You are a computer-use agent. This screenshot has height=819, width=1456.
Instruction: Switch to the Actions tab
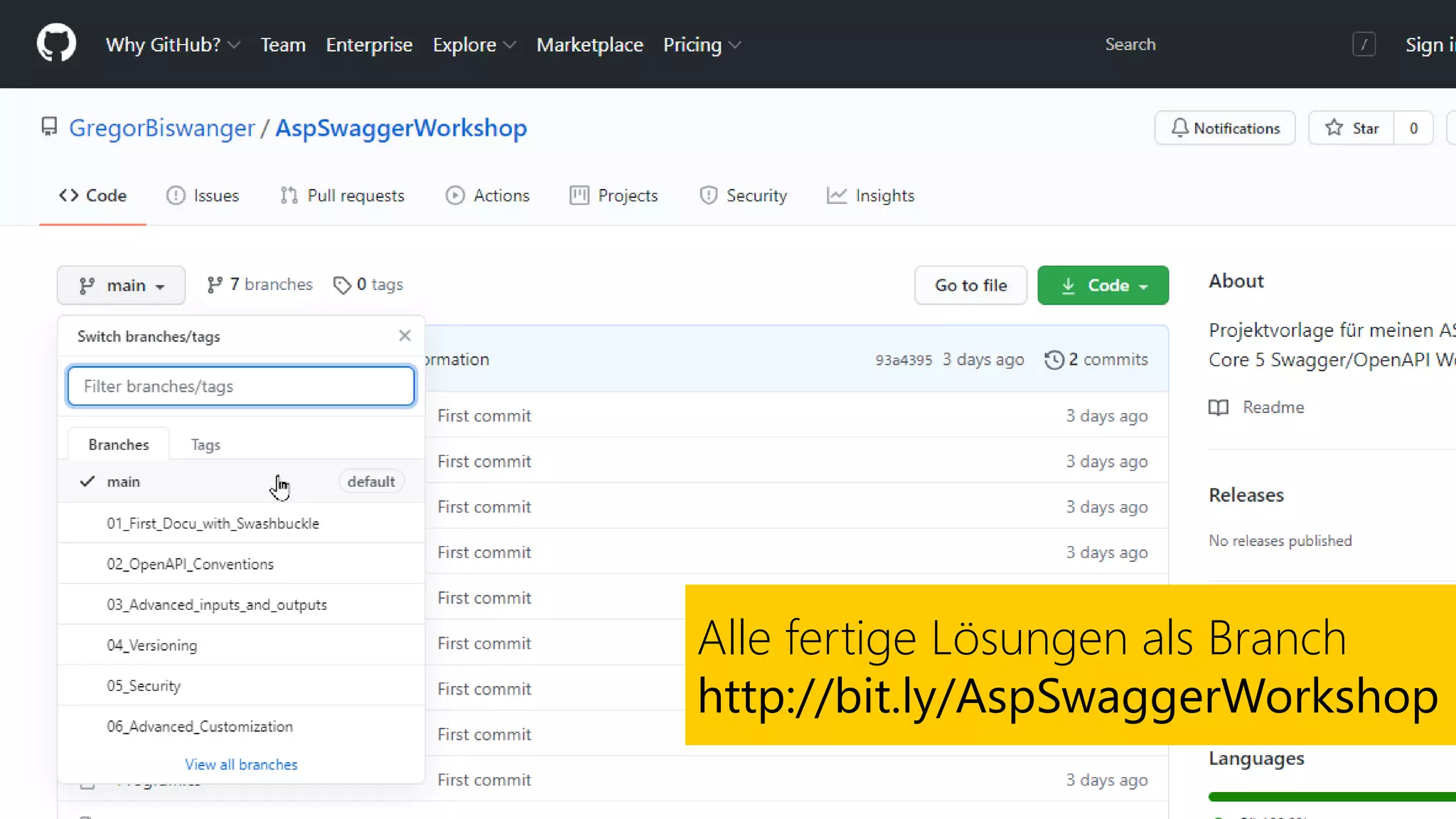click(x=488, y=196)
